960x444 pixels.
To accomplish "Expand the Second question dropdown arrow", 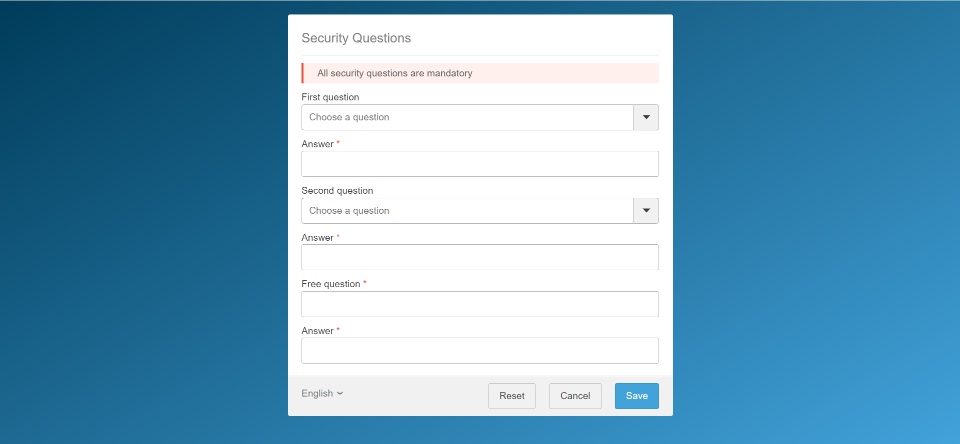I will click(646, 211).
